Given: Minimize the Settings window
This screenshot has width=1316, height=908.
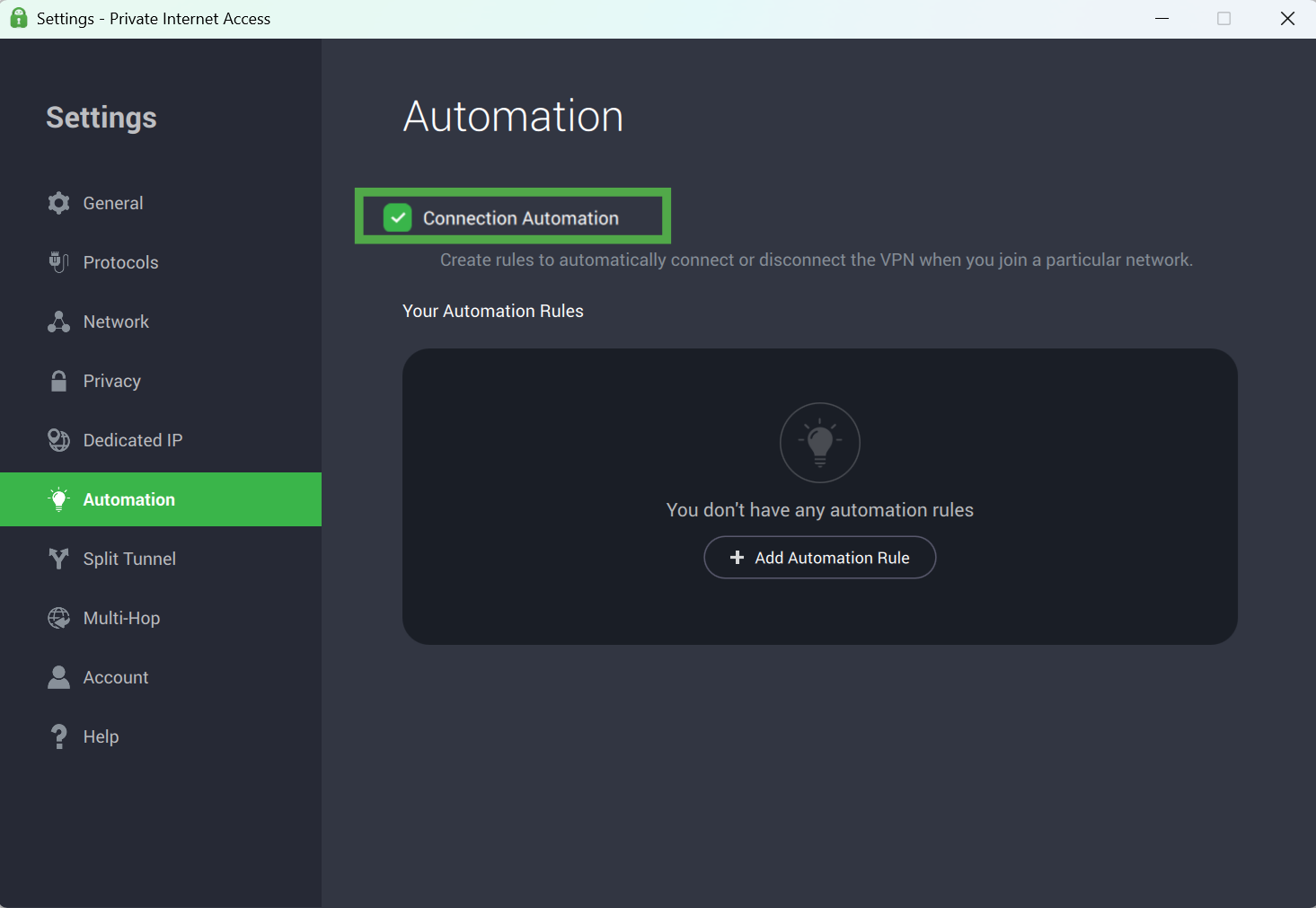Looking at the screenshot, I should [x=1161, y=19].
